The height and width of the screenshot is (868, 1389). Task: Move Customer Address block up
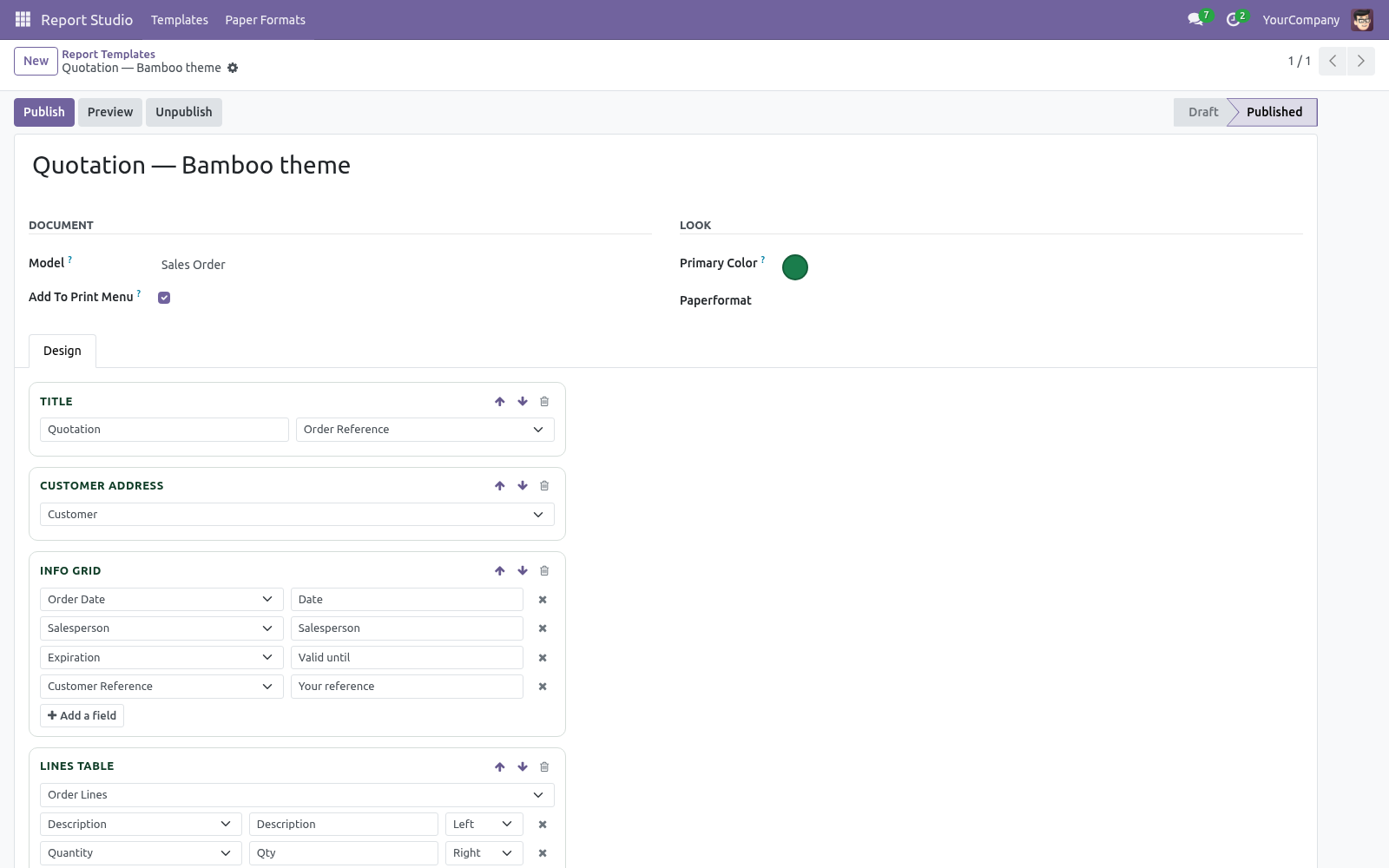[500, 485]
